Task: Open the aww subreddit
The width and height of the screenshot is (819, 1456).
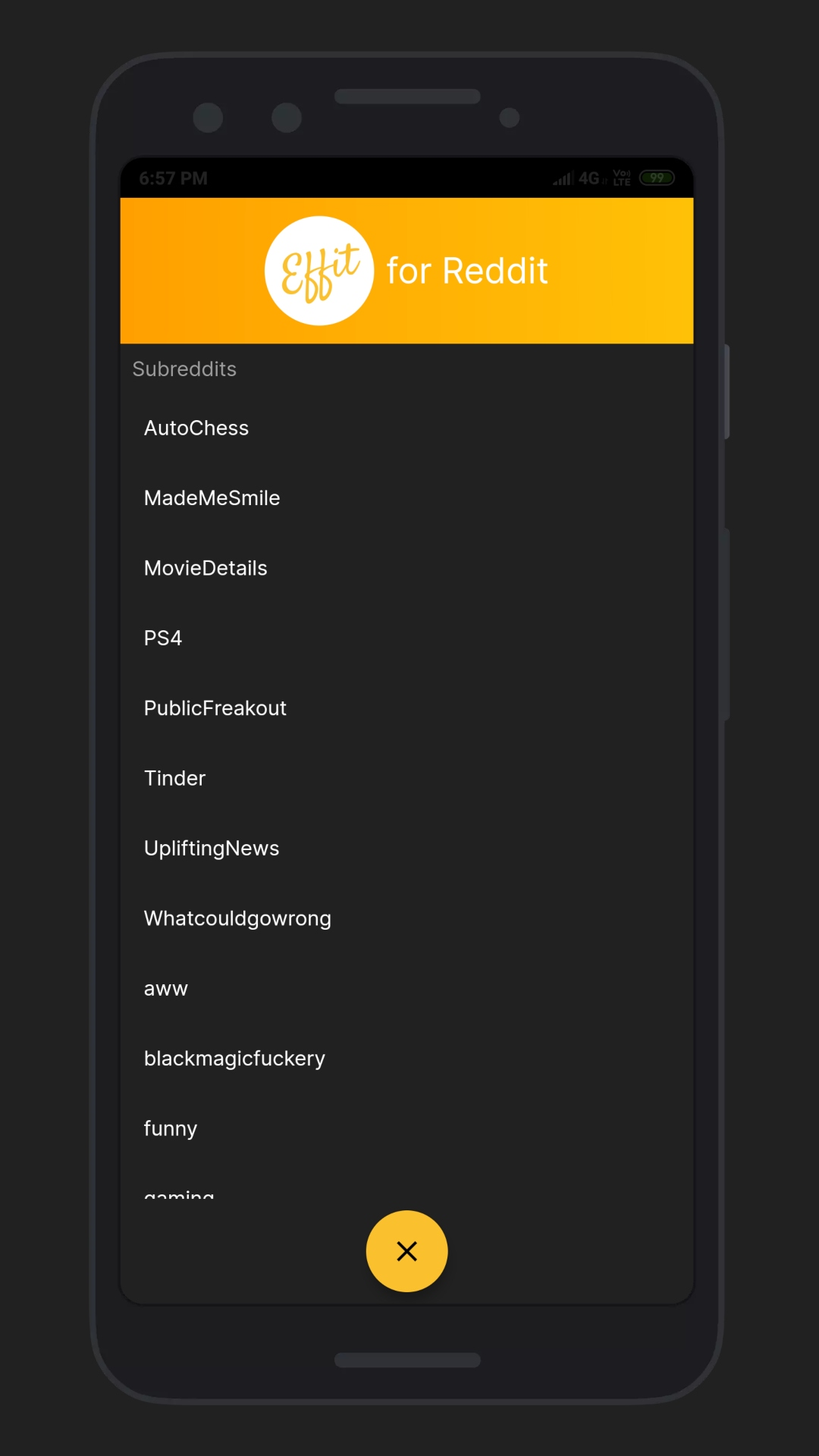Action: coord(406,988)
